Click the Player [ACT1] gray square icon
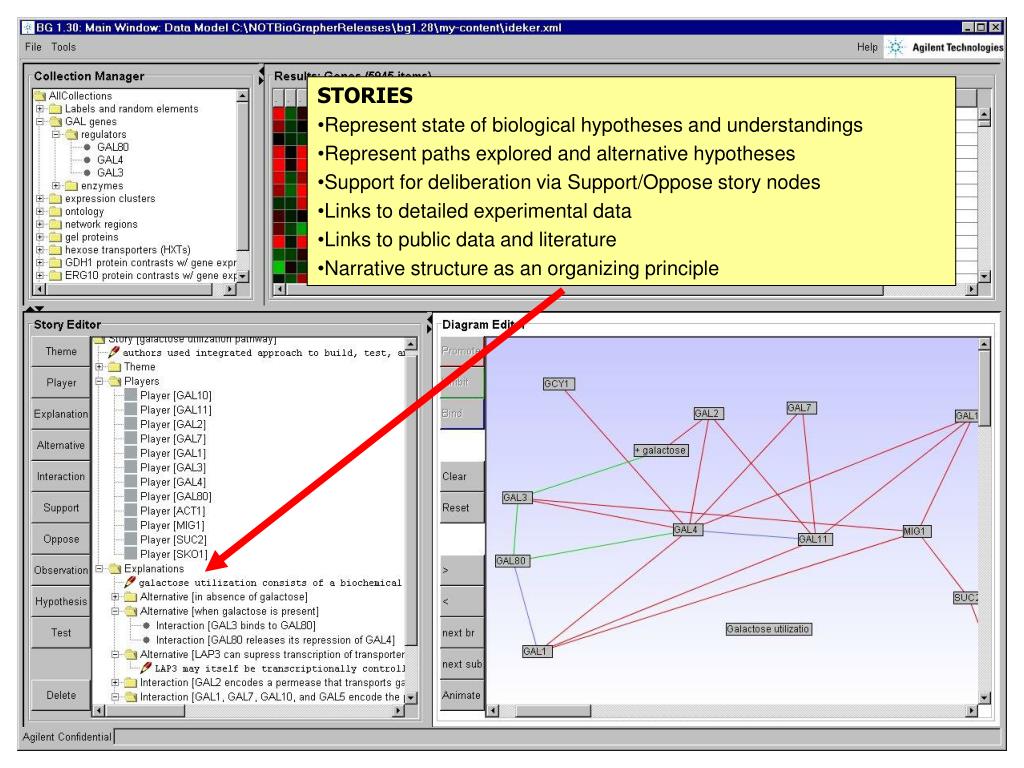The image size is (1024, 768). pyautogui.click(x=130, y=511)
